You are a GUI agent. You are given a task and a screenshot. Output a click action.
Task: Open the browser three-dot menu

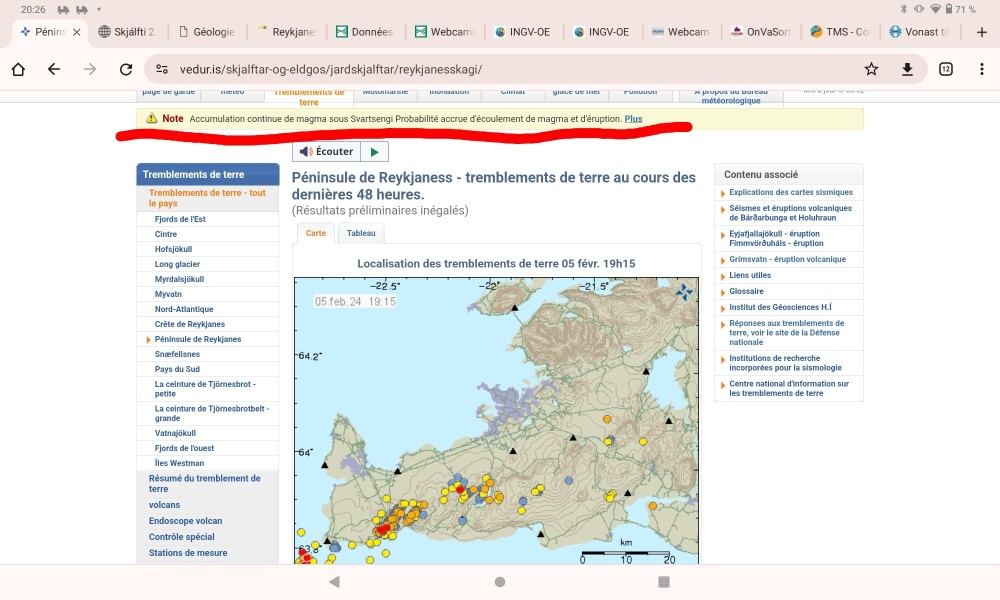[981, 69]
